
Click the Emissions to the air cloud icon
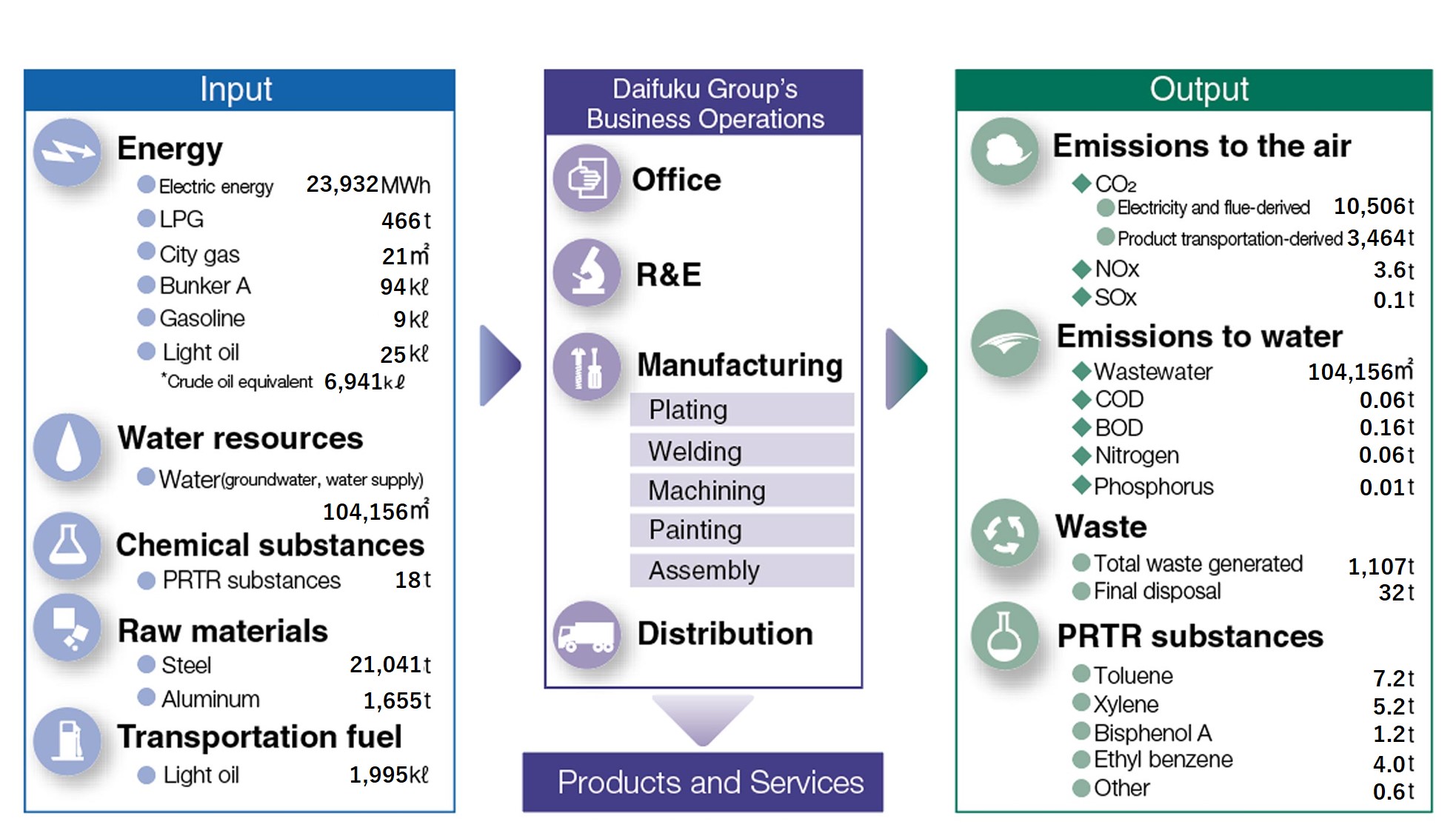coord(1005,152)
